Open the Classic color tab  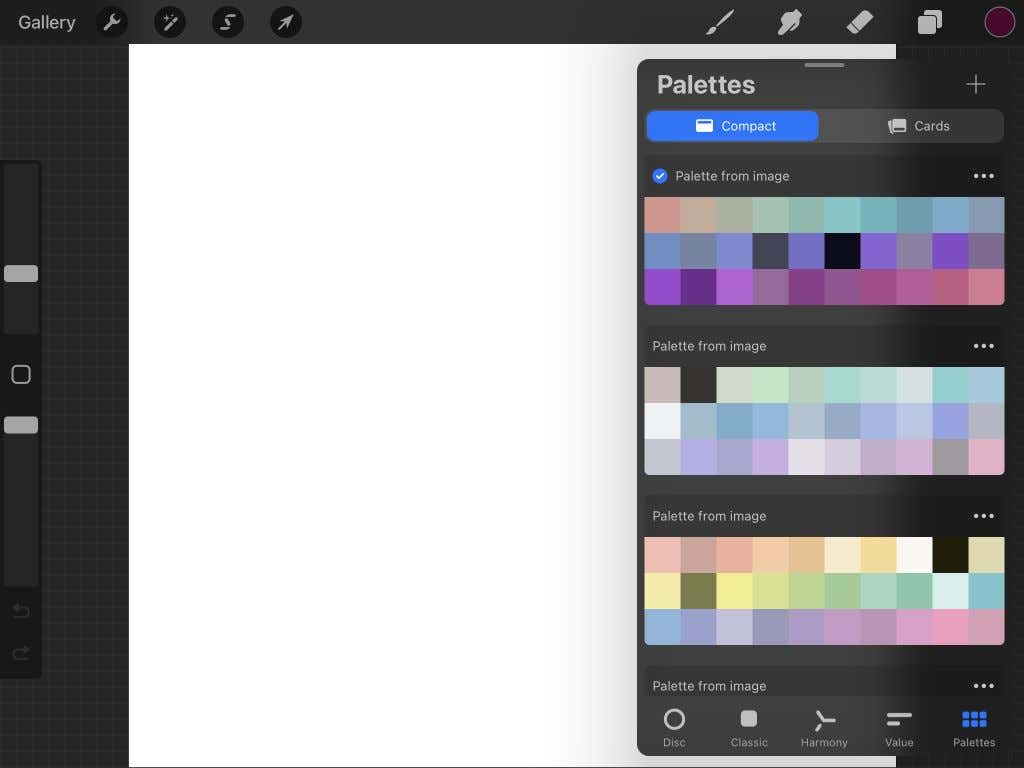click(x=749, y=728)
